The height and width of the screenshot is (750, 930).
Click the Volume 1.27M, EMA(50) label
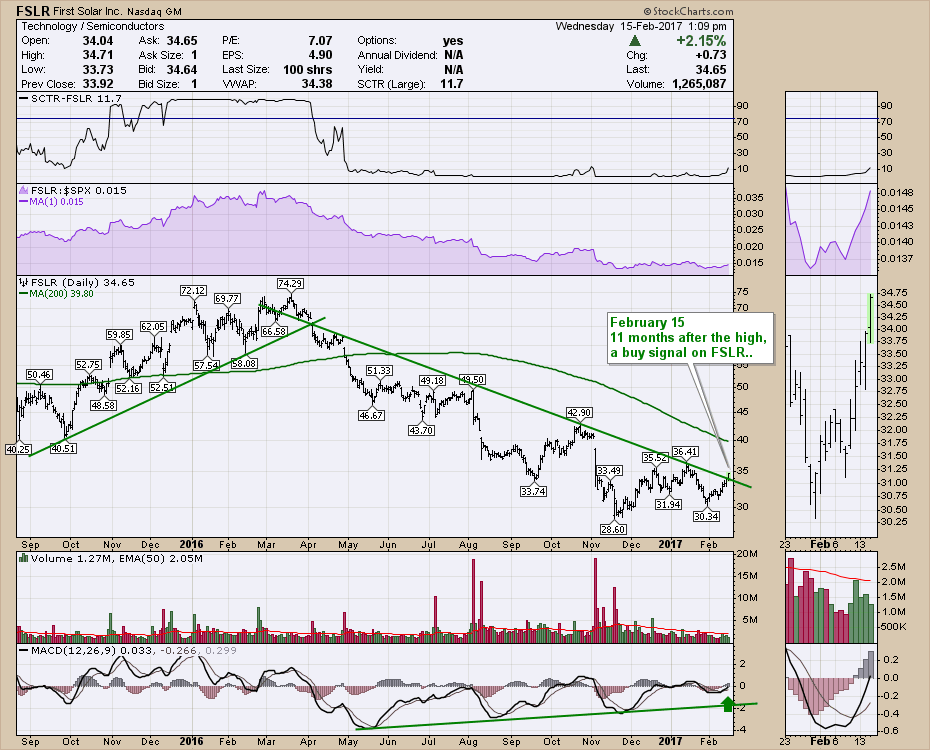coord(117,558)
